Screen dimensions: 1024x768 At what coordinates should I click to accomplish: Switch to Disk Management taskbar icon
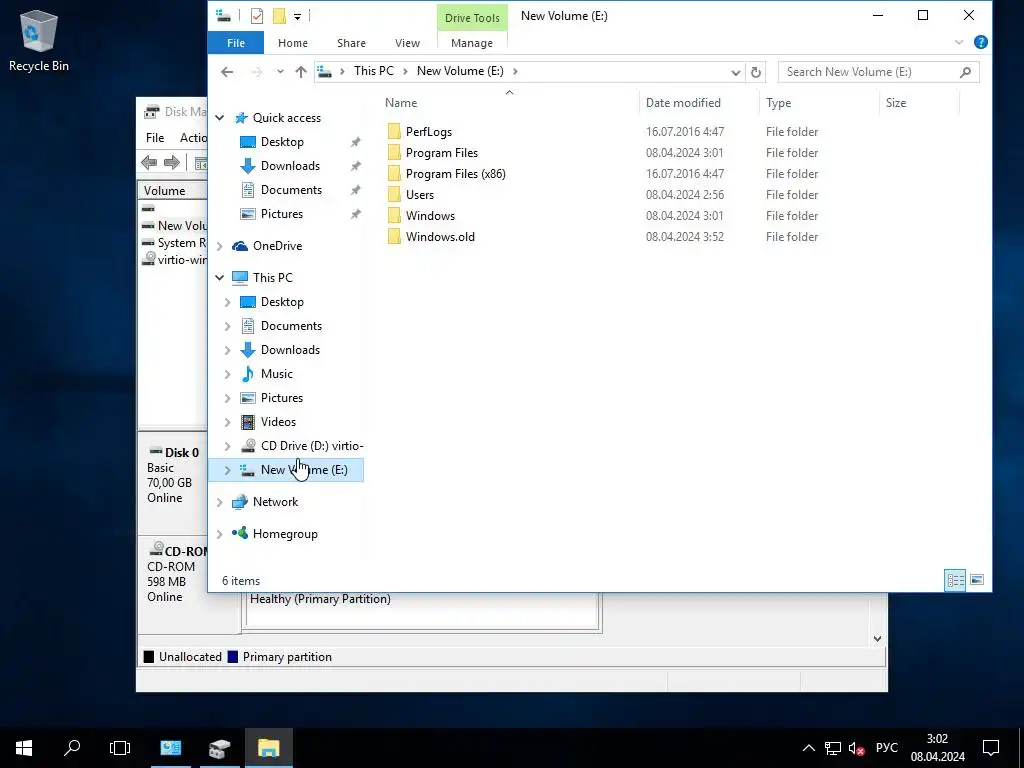coord(219,748)
